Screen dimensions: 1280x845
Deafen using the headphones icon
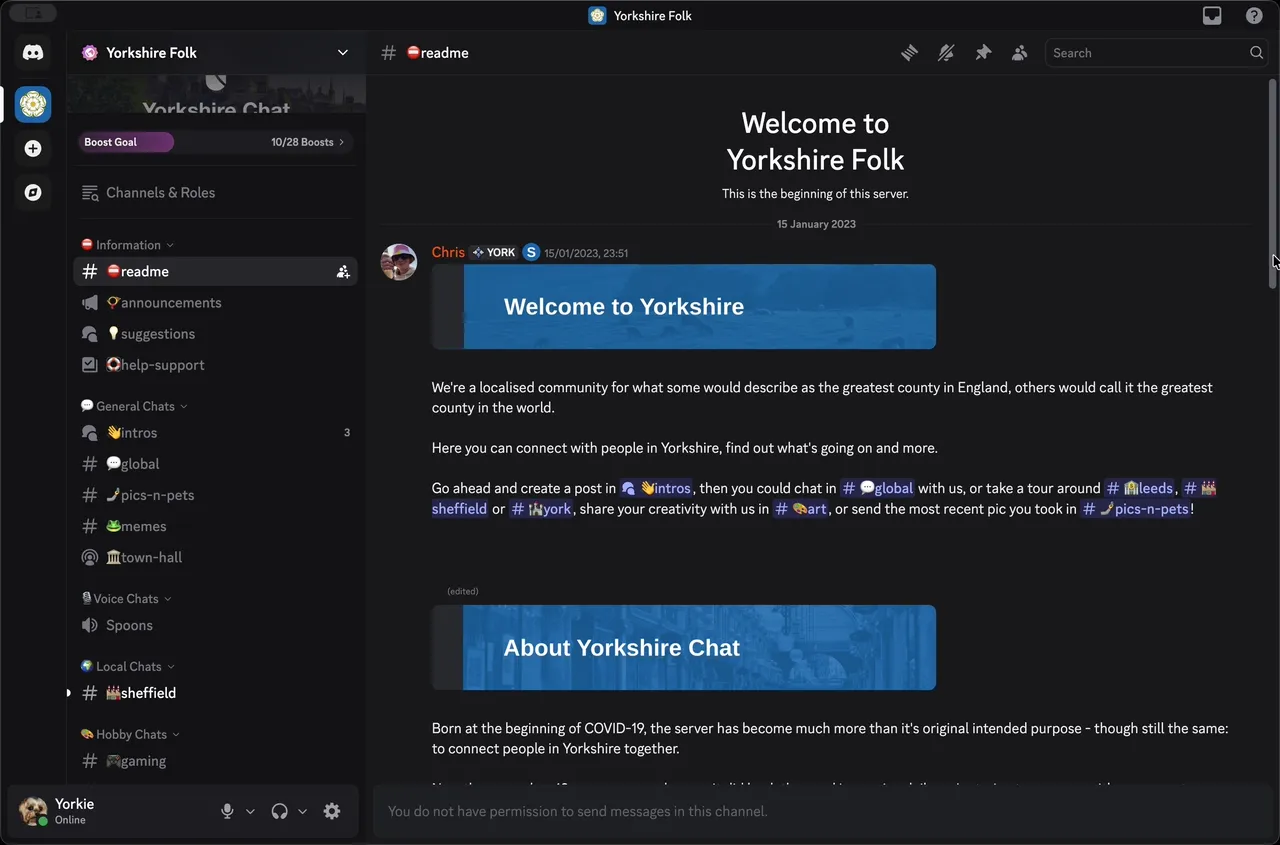[x=278, y=811]
